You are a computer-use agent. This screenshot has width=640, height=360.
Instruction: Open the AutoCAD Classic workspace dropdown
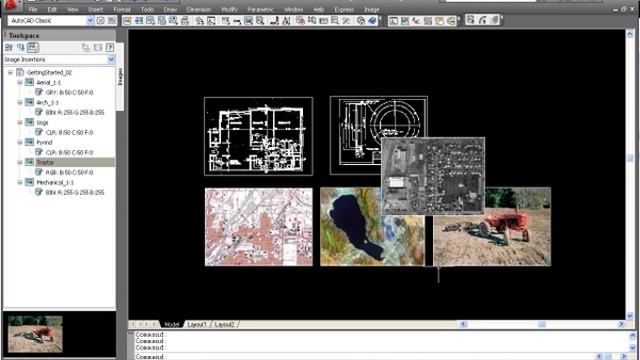[x=90, y=20]
